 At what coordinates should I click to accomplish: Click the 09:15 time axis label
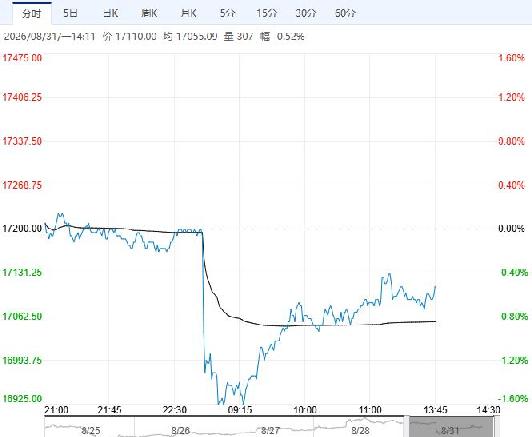[x=240, y=410]
